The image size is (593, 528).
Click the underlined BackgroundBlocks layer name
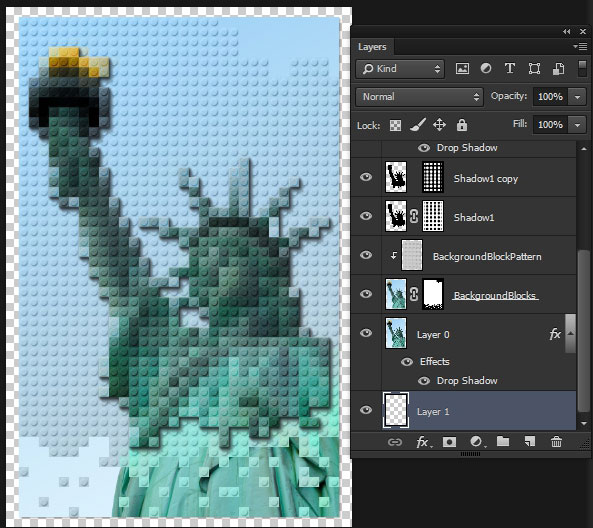pyautogui.click(x=495, y=295)
